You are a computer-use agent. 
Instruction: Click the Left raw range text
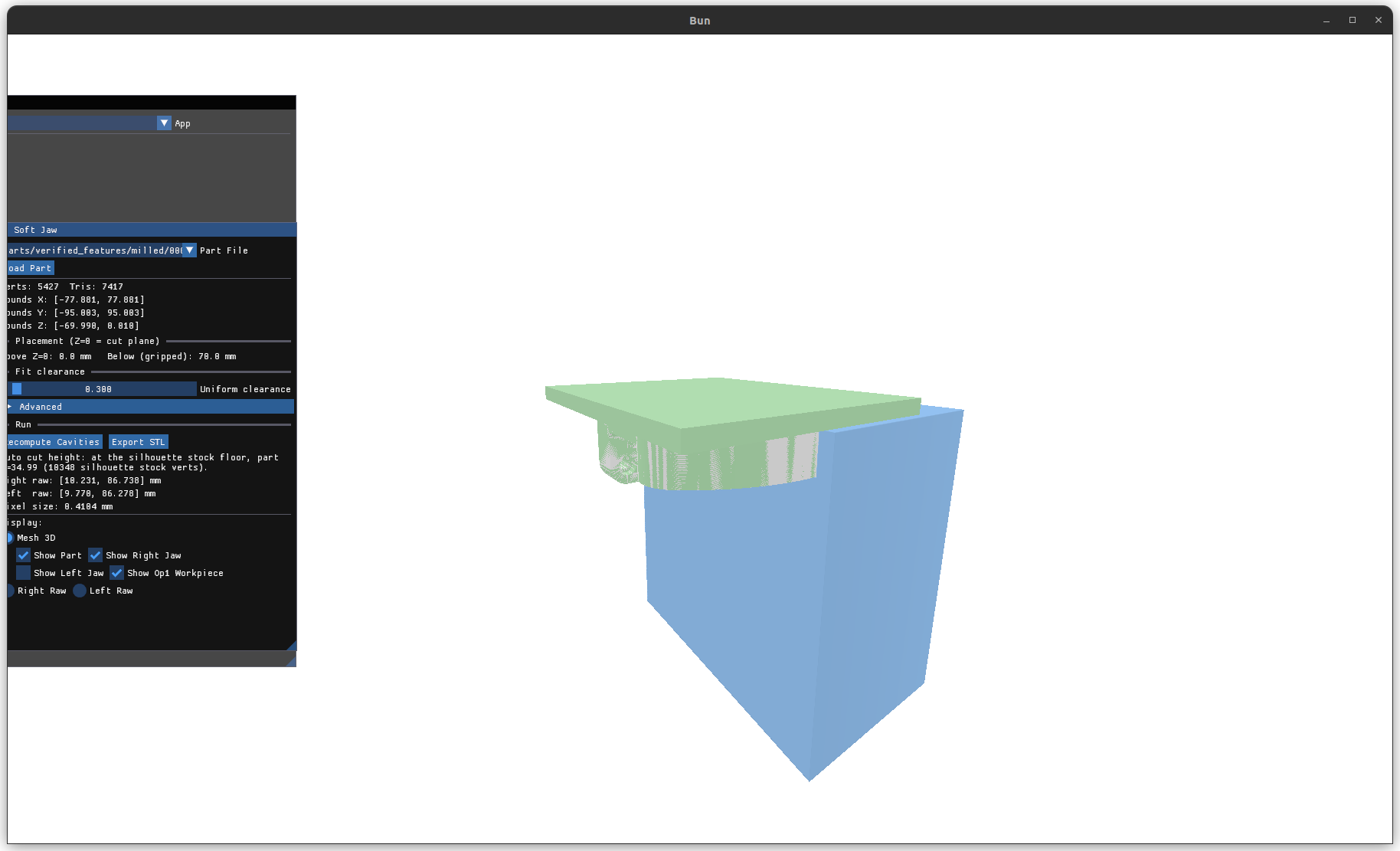click(82, 493)
